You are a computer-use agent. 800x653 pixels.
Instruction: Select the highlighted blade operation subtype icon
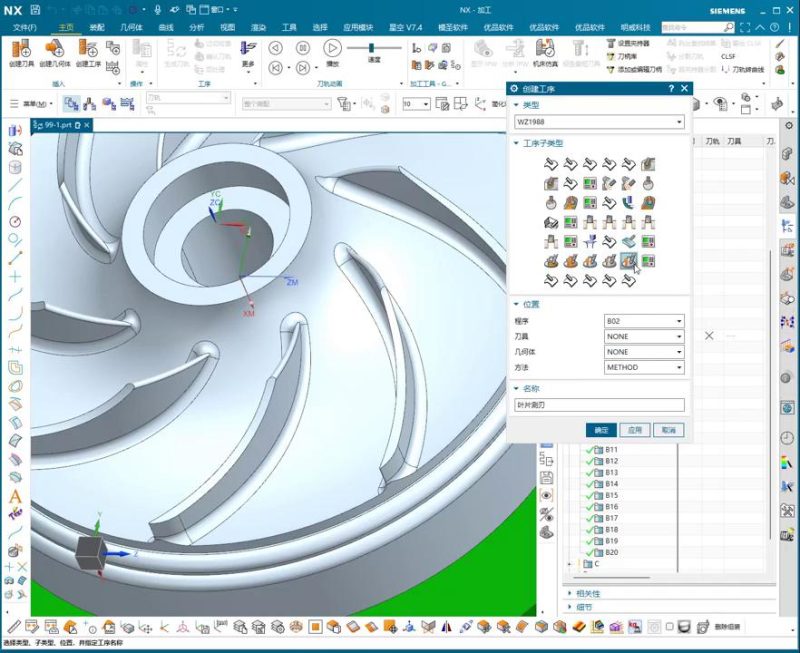[629, 261]
